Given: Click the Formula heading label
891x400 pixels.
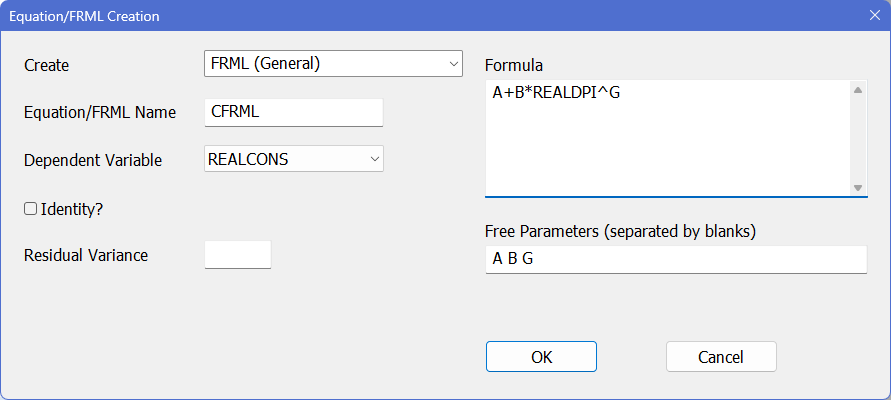Looking at the screenshot, I should click(514, 65).
